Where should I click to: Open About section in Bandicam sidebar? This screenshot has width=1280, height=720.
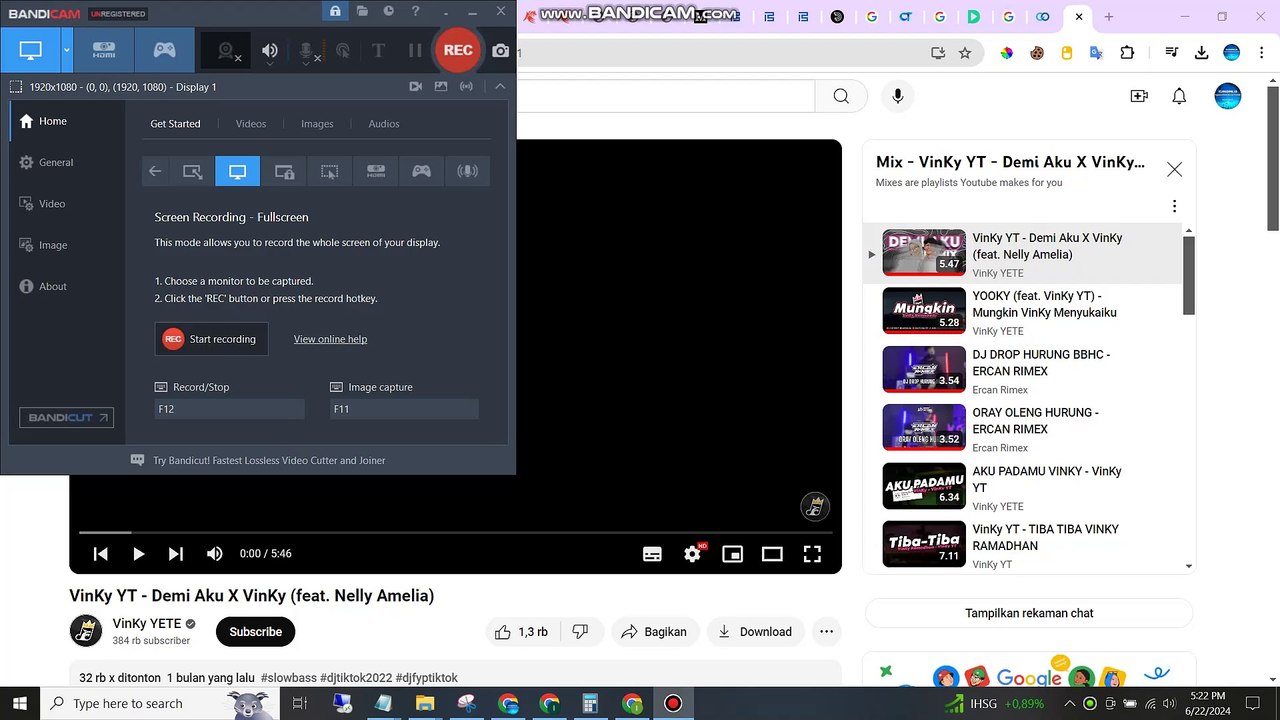pos(65,287)
